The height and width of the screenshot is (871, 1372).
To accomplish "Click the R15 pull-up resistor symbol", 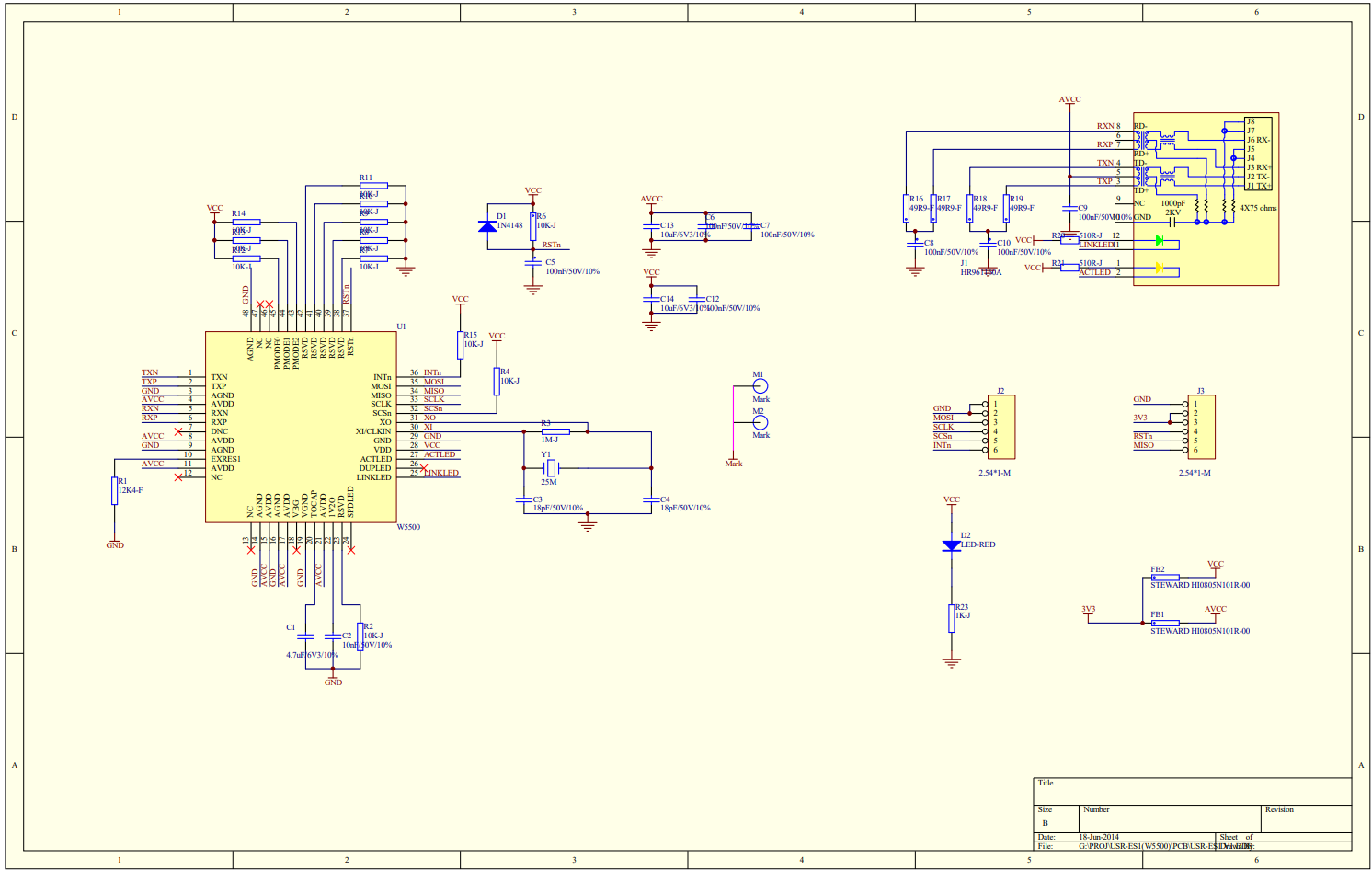I will coord(461,345).
